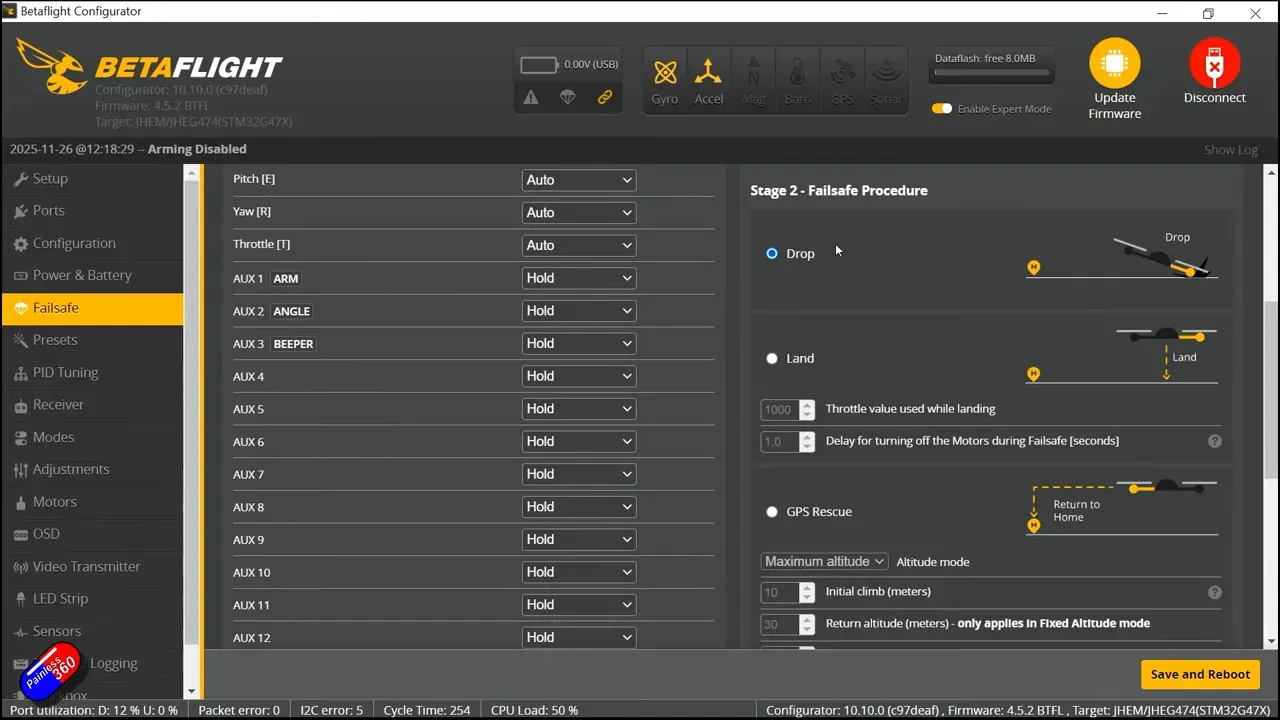Disable Enable Expert Mode

tap(941, 108)
